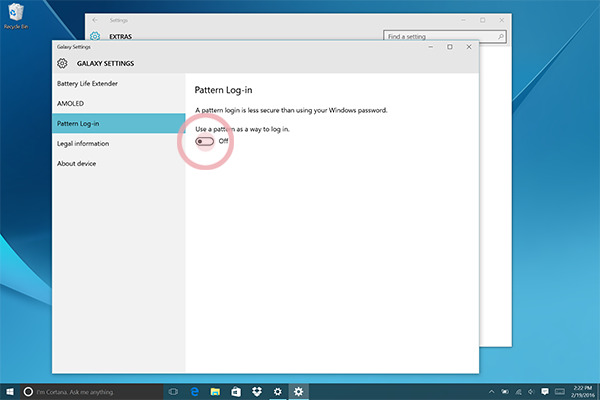Open About device page
Screen dimensions: 600x400
point(119,163)
